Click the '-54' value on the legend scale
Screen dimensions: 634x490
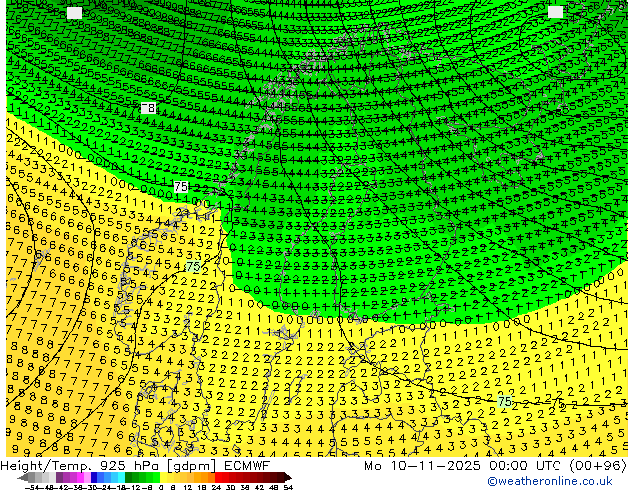pos(32,487)
